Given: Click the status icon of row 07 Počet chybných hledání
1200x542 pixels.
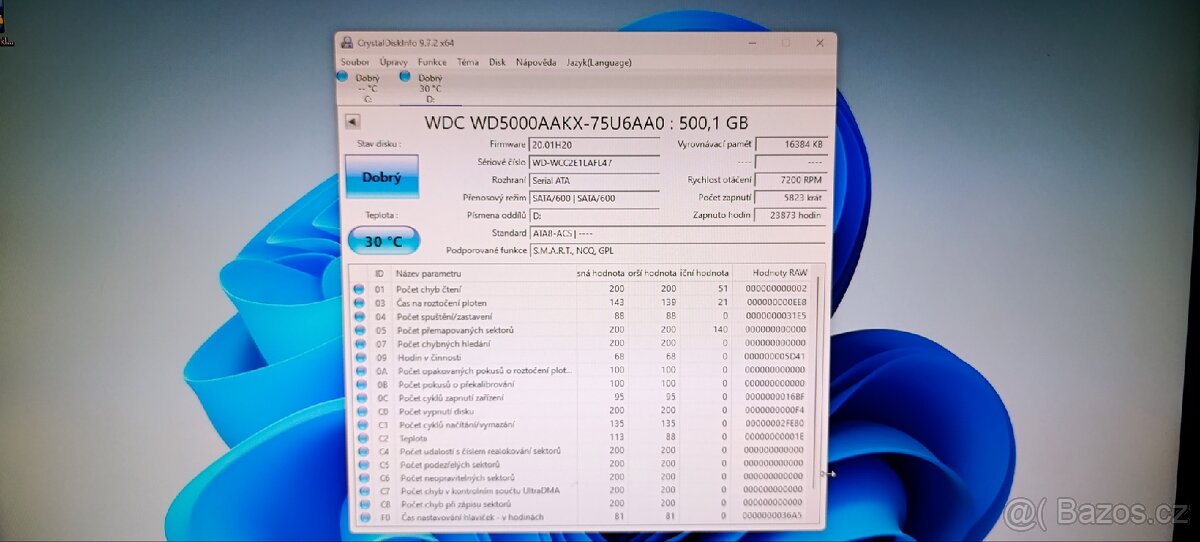Looking at the screenshot, I should pos(359,343).
